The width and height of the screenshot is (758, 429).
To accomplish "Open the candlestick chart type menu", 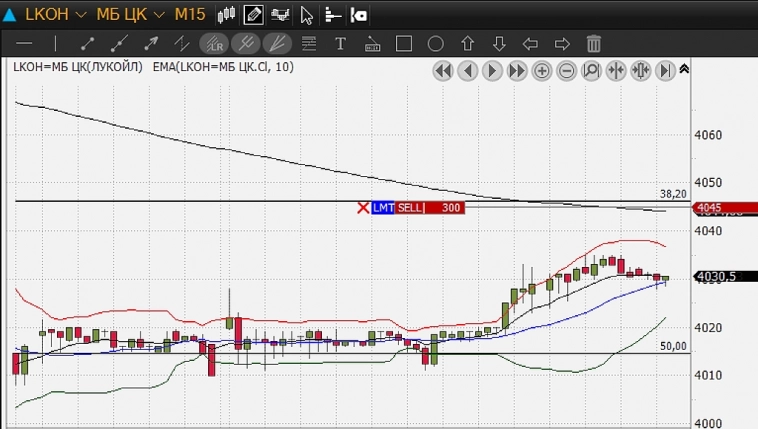I will (x=226, y=15).
